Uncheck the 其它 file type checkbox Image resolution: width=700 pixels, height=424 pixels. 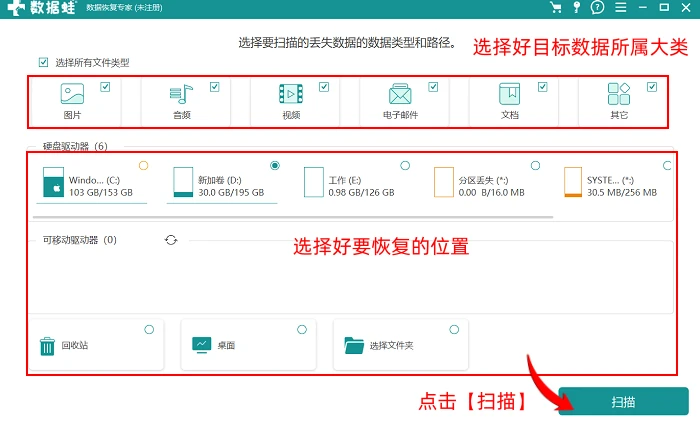pyautogui.click(x=652, y=87)
